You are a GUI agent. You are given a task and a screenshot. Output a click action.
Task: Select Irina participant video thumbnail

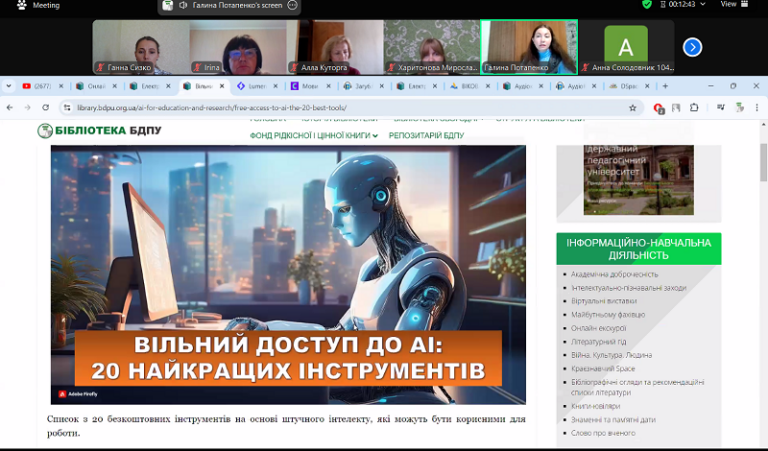(x=238, y=47)
